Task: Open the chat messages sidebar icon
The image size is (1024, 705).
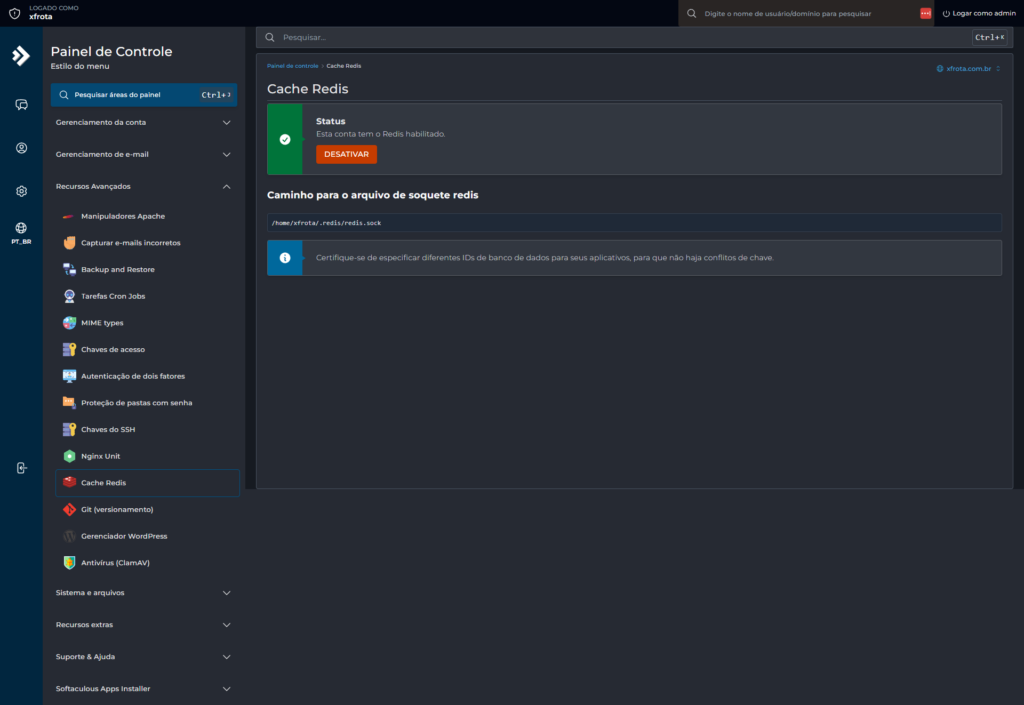Action: (22, 105)
